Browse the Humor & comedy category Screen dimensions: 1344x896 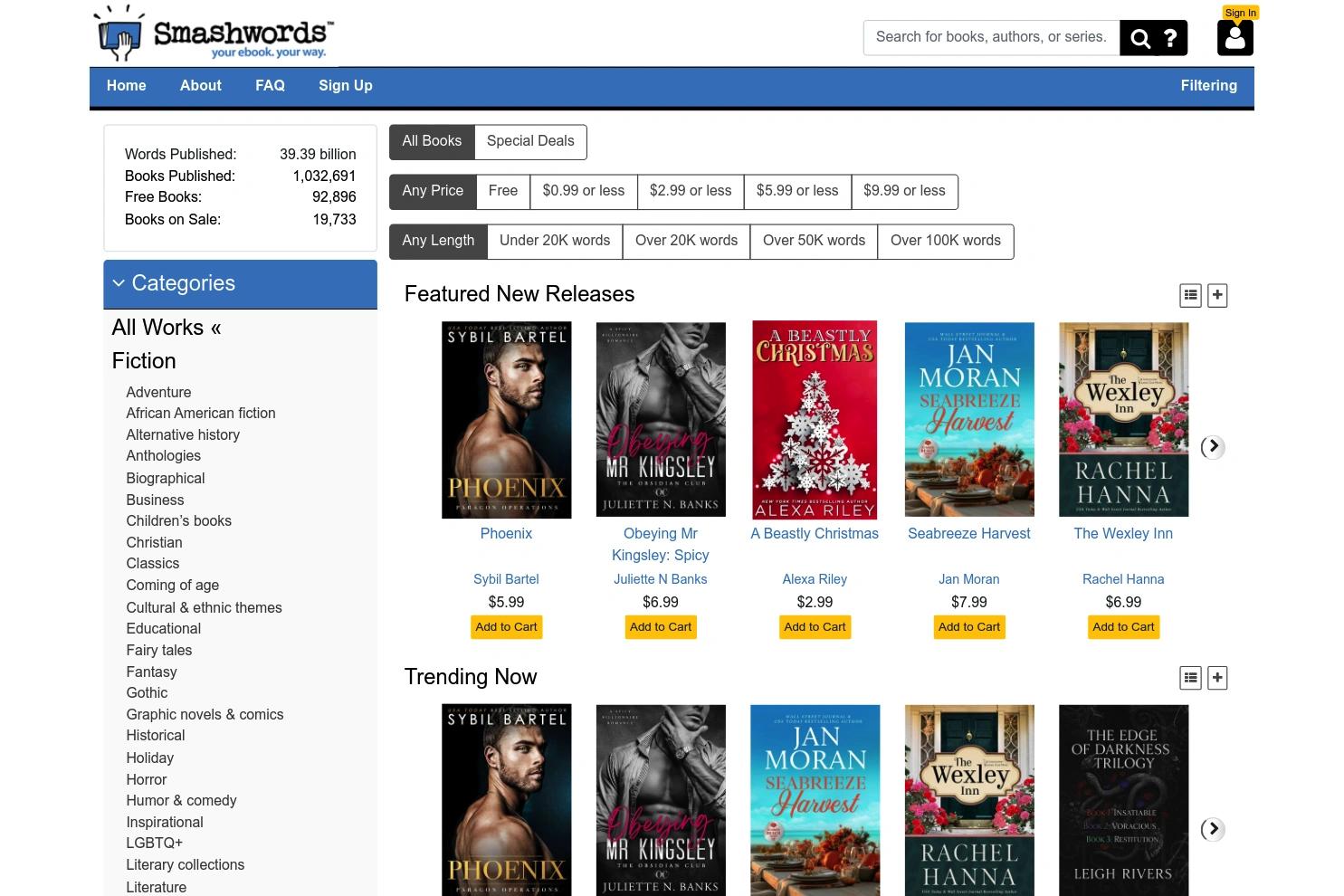(x=181, y=801)
